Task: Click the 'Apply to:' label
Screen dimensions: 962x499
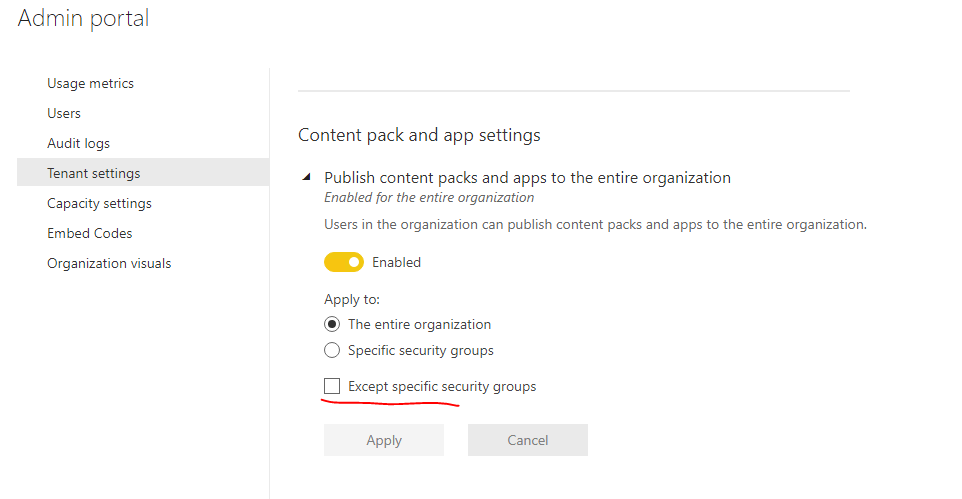Action: click(352, 300)
